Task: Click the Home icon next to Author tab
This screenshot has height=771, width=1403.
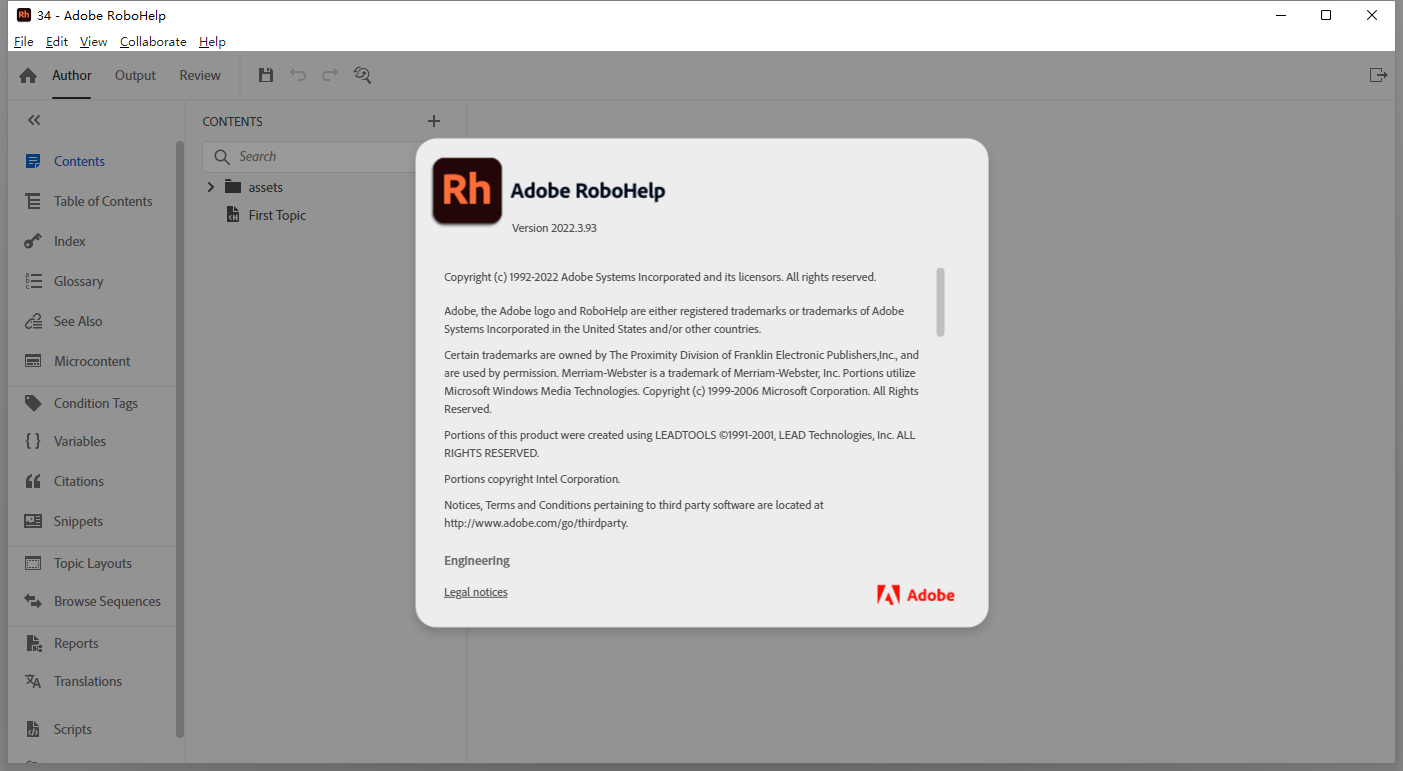Action: point(27,74)
